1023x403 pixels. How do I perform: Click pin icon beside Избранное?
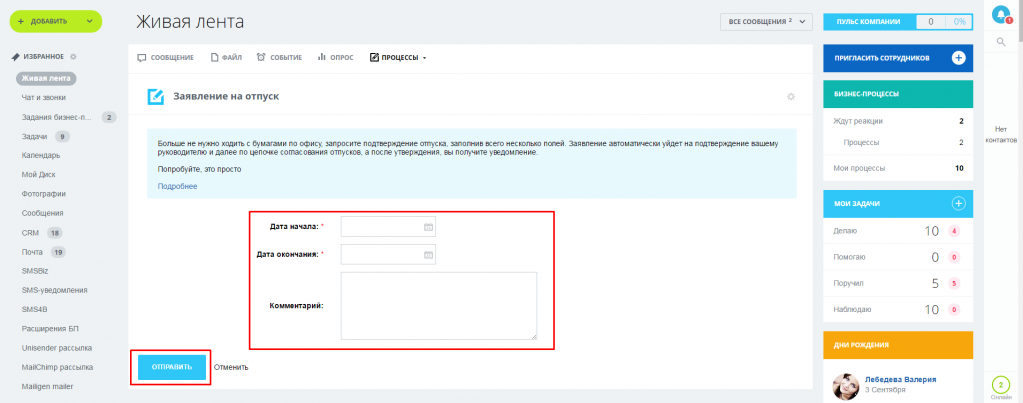coord(16,57)
